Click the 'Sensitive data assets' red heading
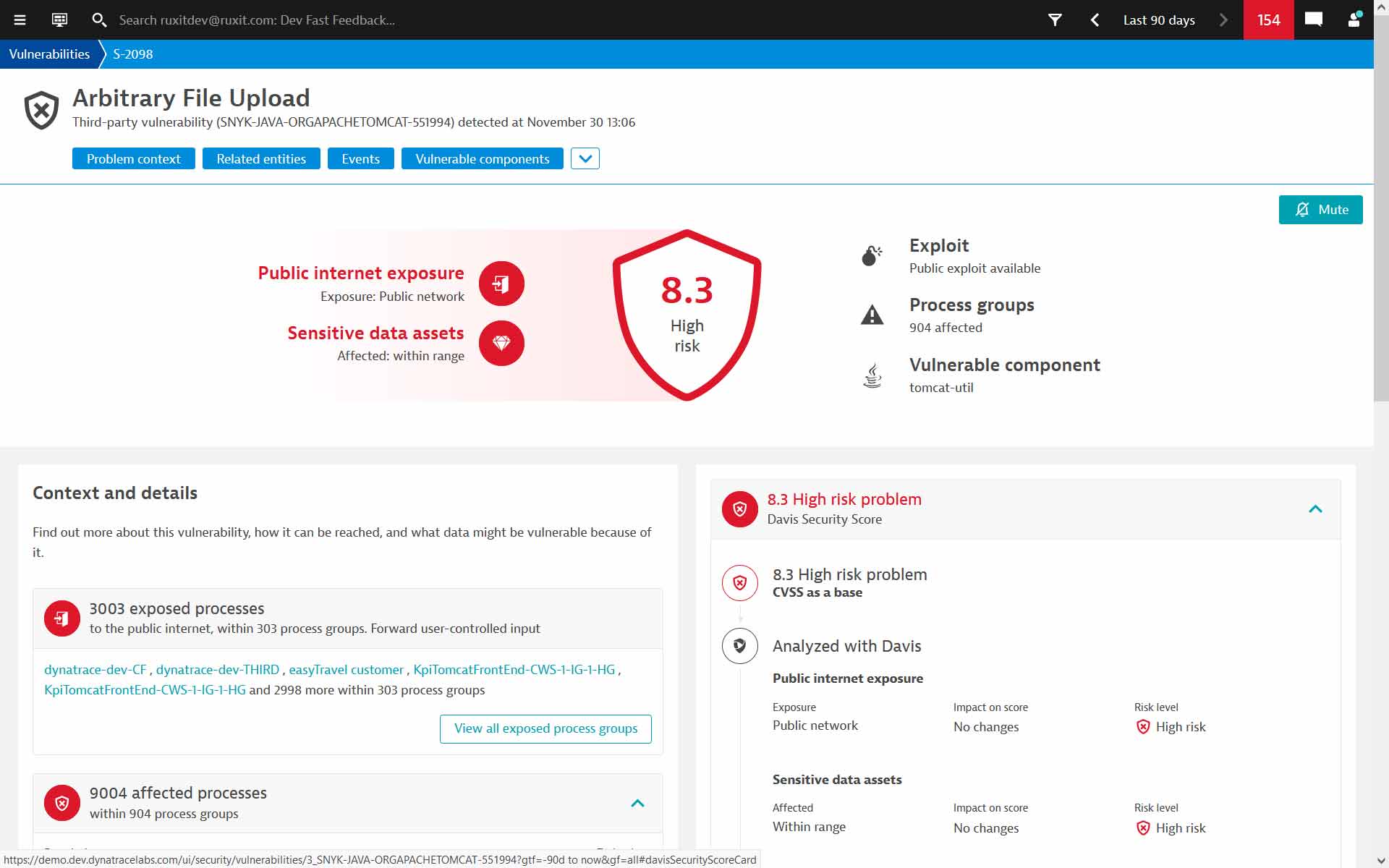 click(x=375, y=333)
